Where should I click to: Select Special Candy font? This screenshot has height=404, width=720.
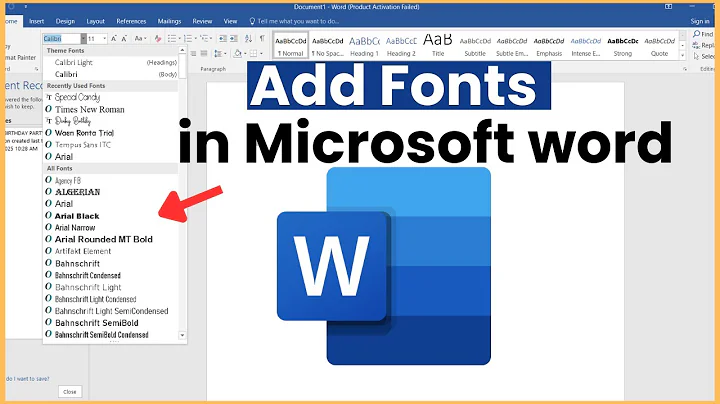coord(111,97)
